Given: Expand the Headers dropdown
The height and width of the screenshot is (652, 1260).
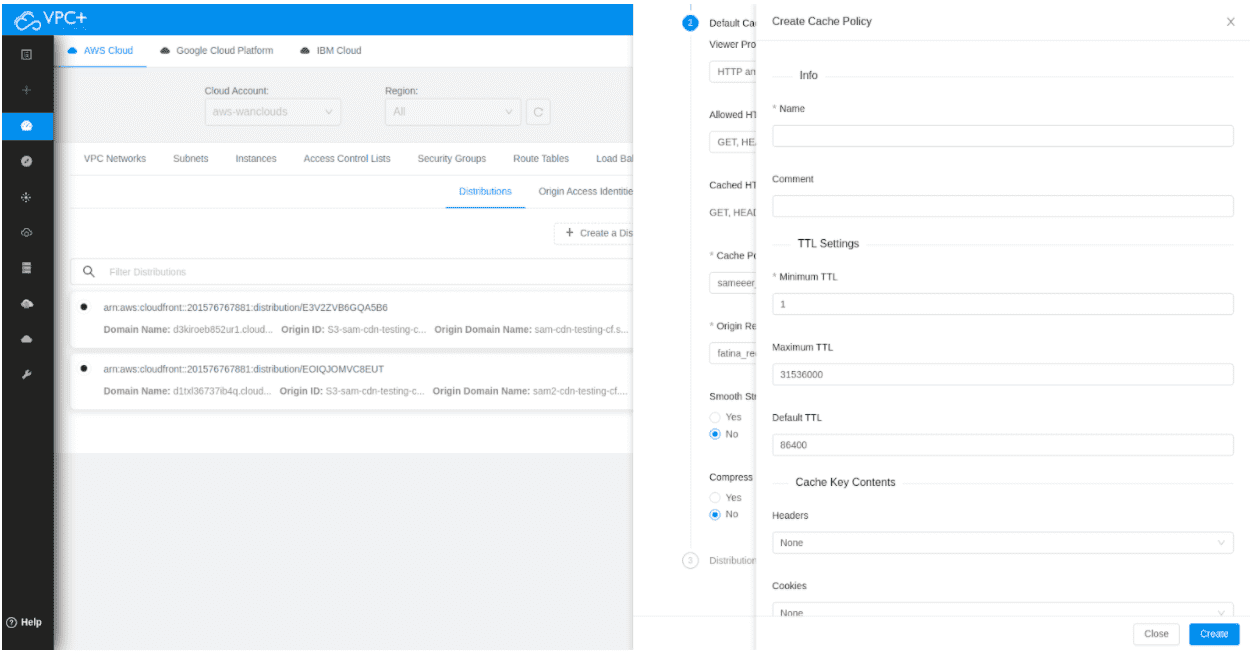Looking at the screenshot, I should pyautogui.click(x=1003, y=542).
